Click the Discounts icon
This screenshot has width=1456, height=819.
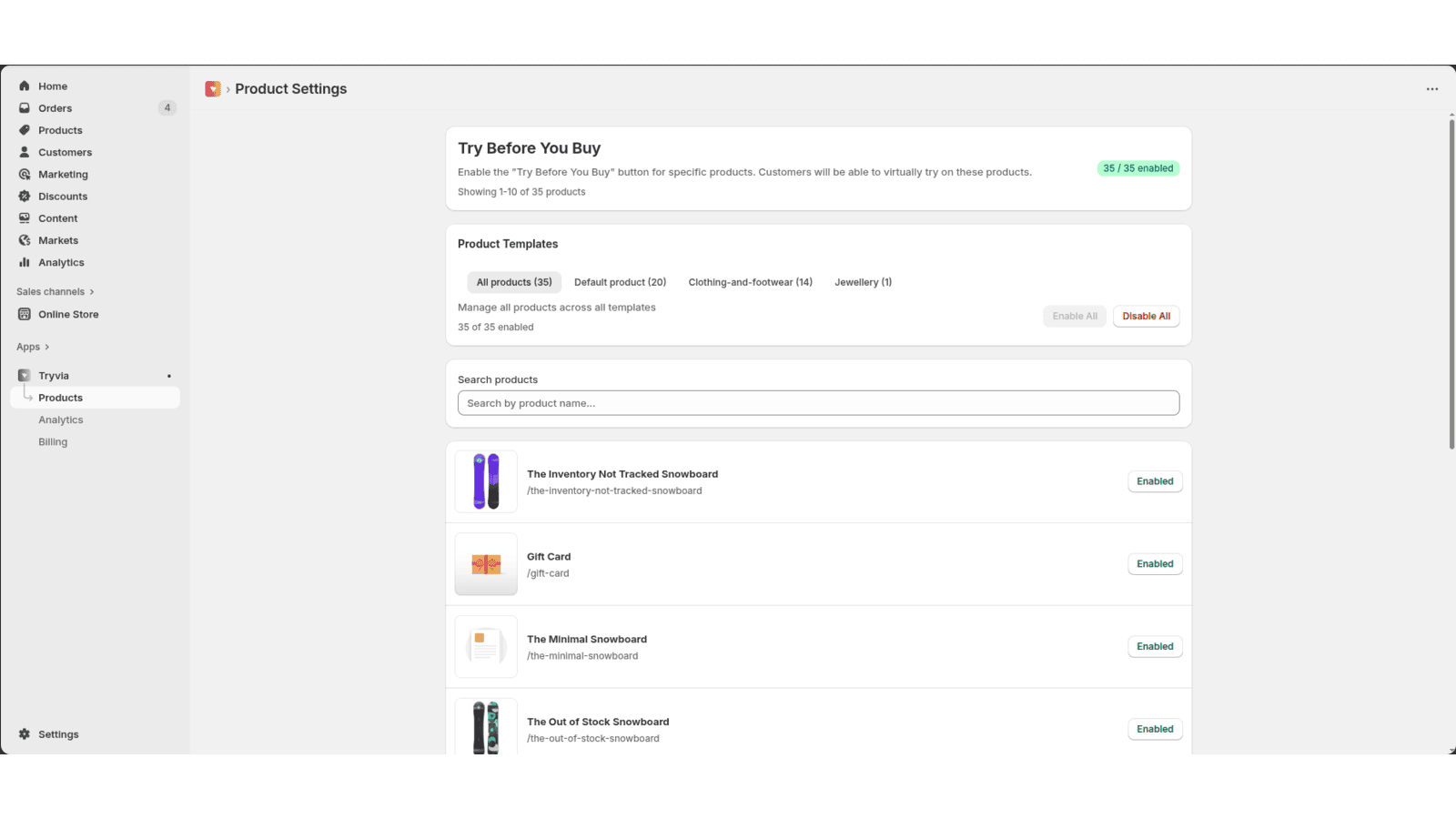[25, 196]
